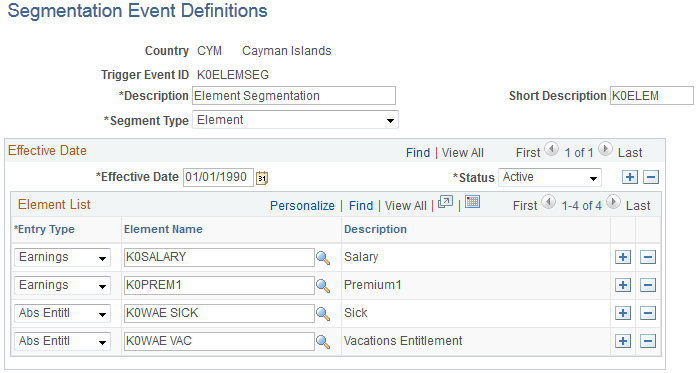Click View All in Effective Date header

click(462, 153)
